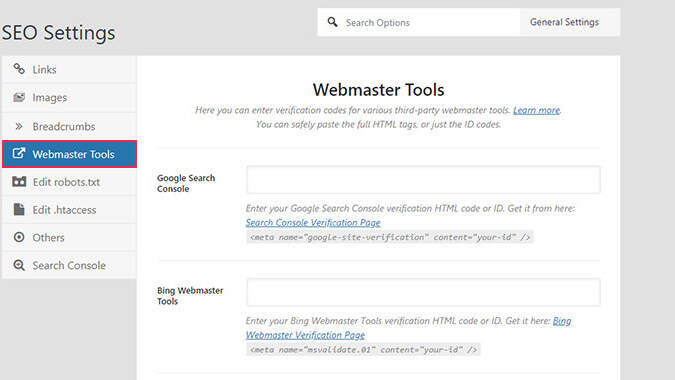
Task: Open the Edit robots.txt tab
Action: 69,182
